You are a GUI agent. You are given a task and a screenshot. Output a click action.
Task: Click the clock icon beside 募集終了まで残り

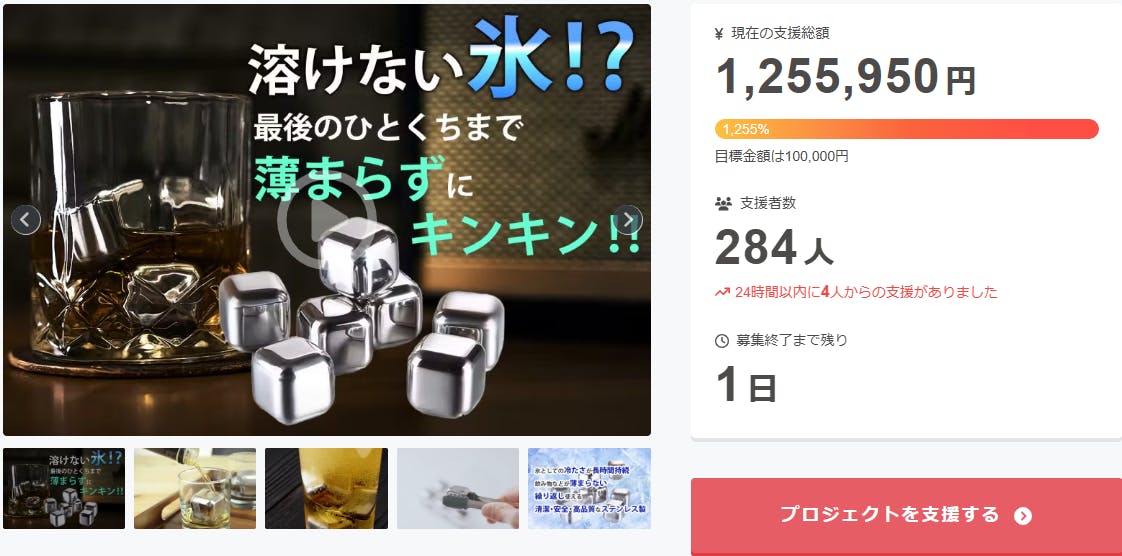coord(722,341)
